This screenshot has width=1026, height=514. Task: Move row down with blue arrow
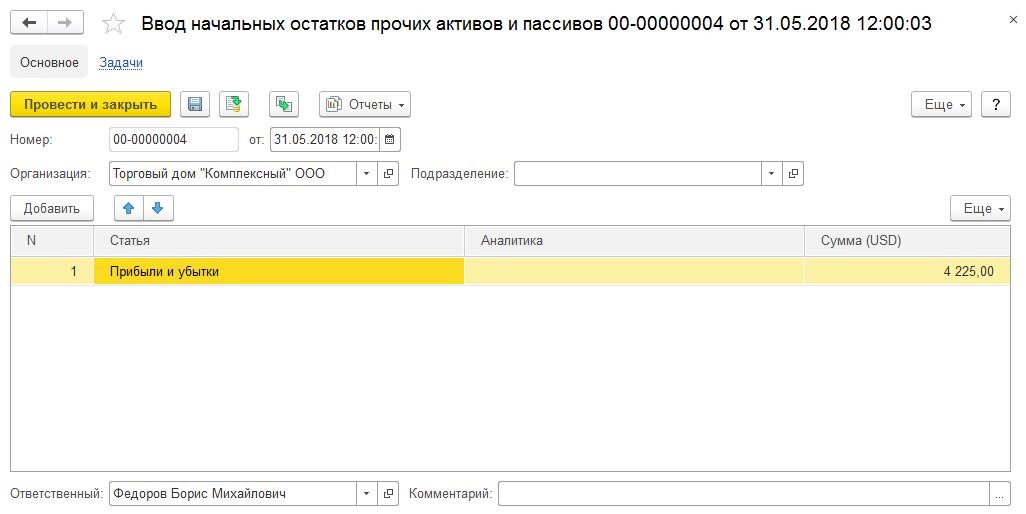pos(158,209)
